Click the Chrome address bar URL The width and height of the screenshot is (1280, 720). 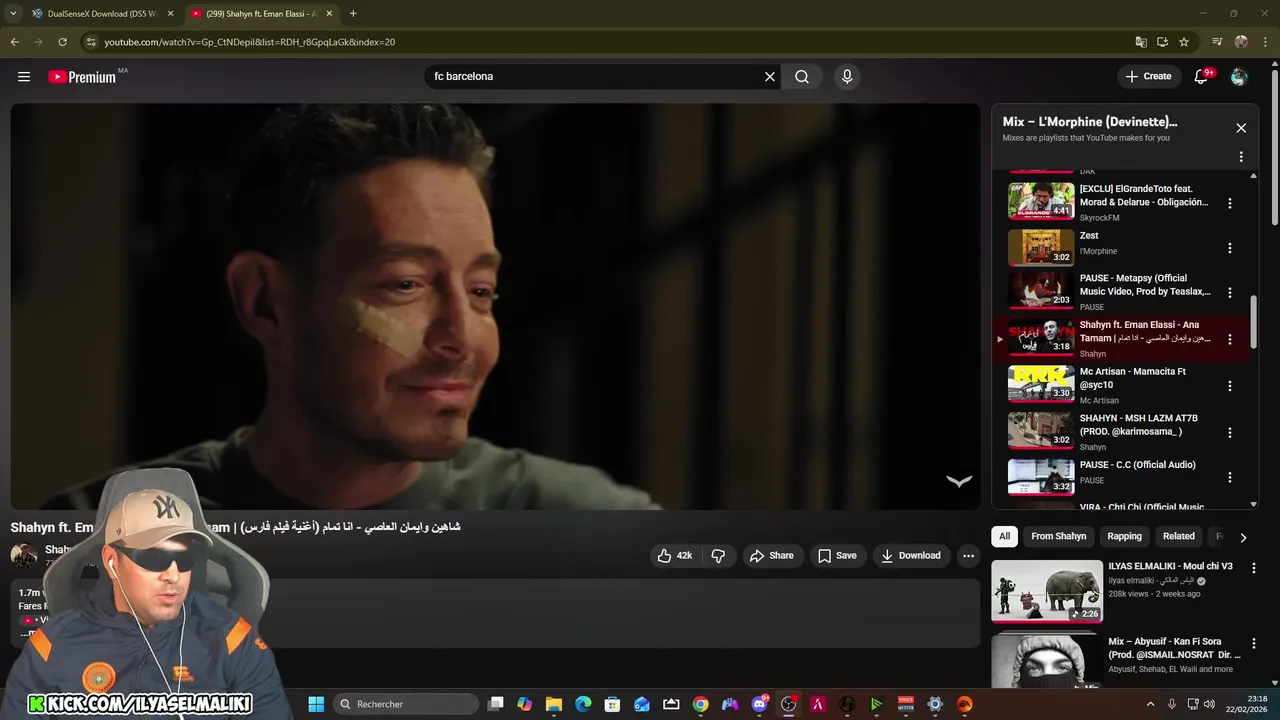coord(250,42)
